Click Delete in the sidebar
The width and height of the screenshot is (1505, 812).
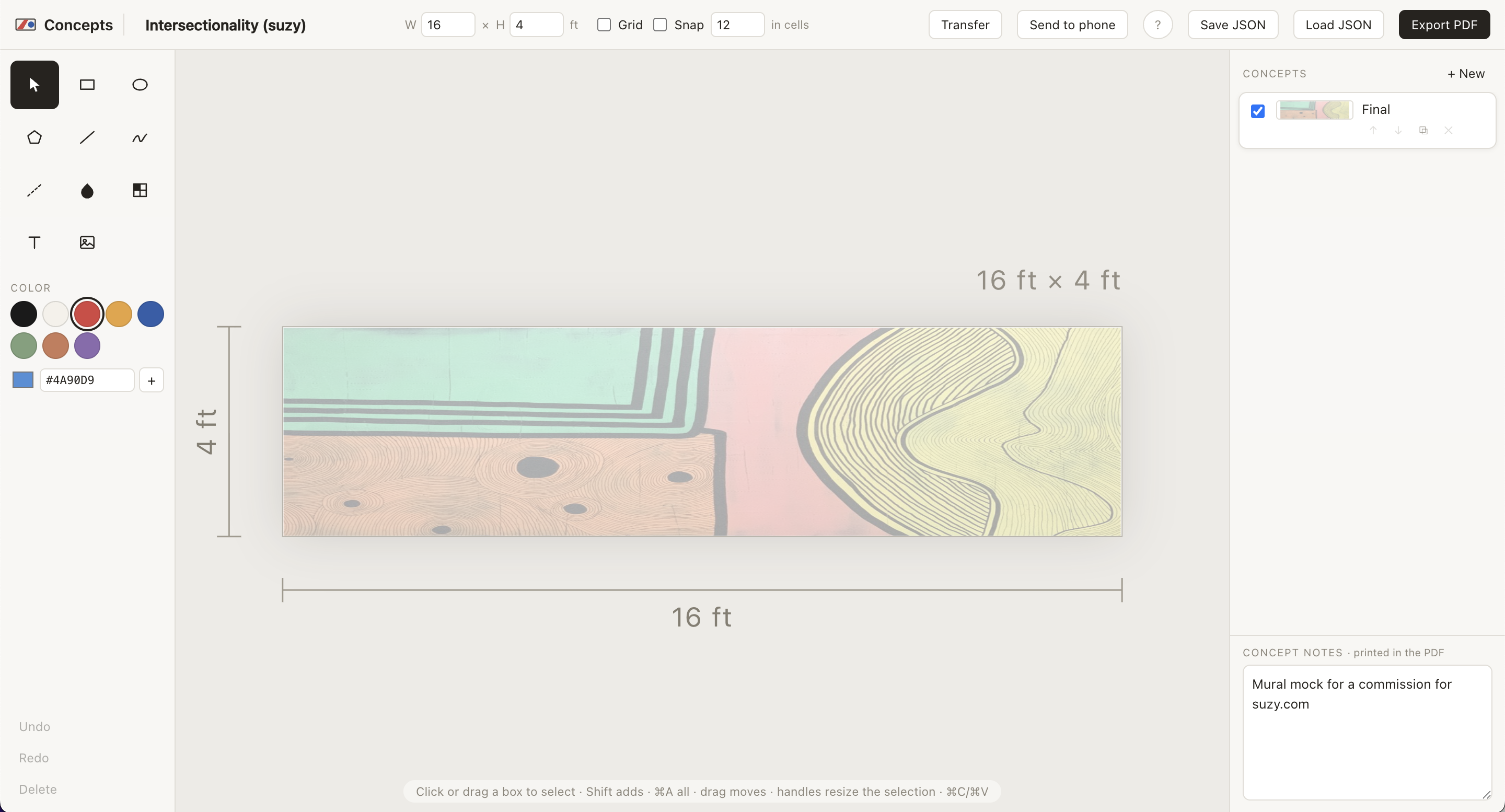coord(38,790)
